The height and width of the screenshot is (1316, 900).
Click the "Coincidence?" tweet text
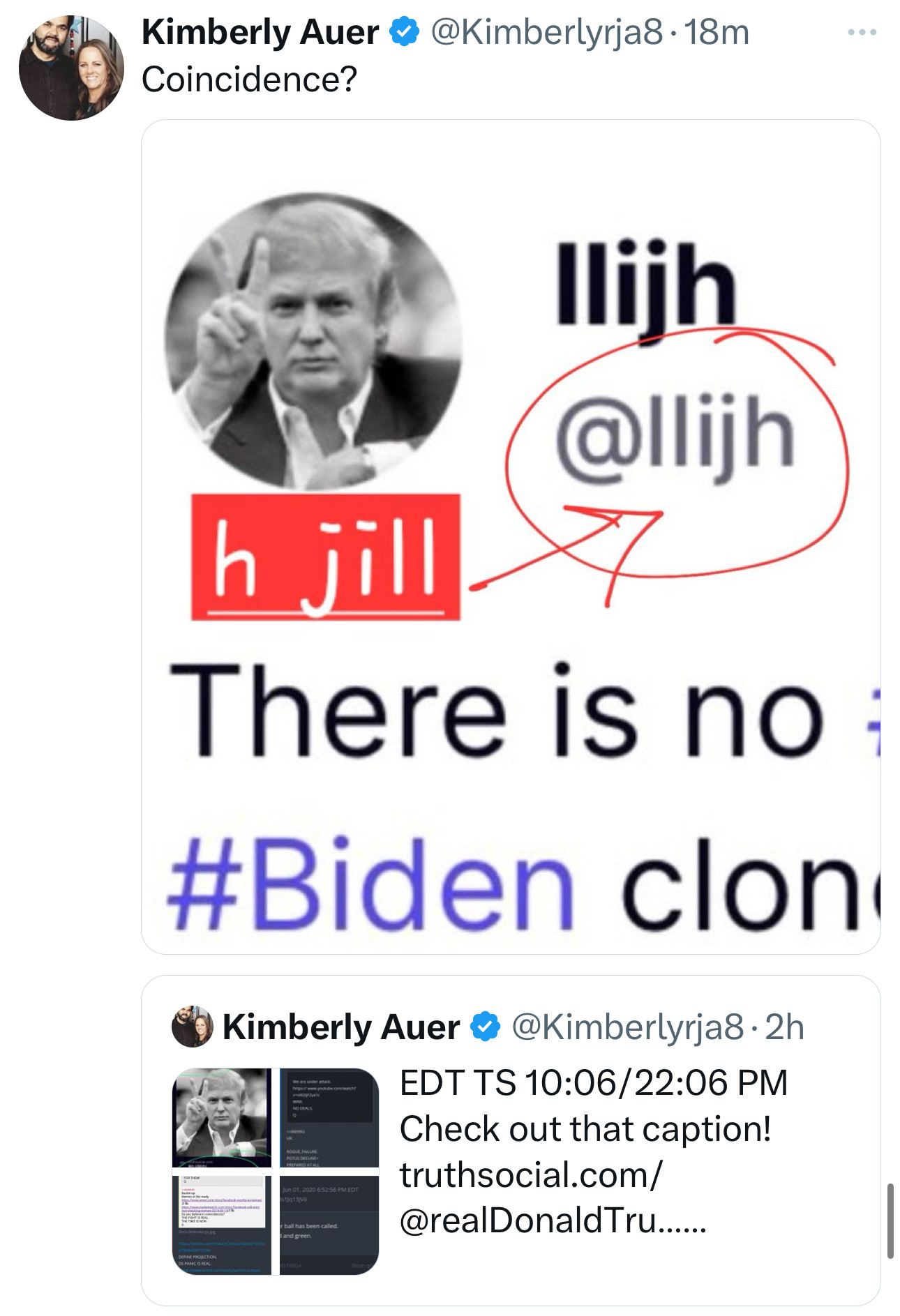click(x=249, y=79)
